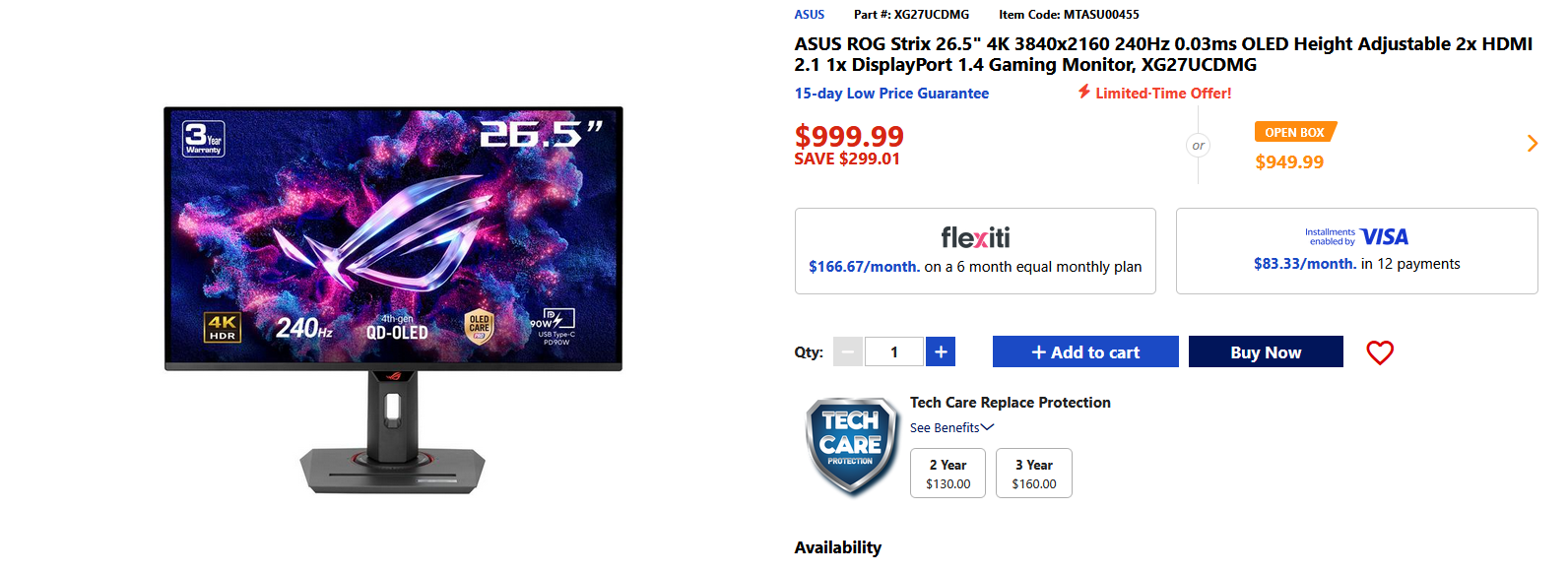1568x573 pixels.
Task: Click the orange right arrow beside Open Box
Action: coord(1532,144)
